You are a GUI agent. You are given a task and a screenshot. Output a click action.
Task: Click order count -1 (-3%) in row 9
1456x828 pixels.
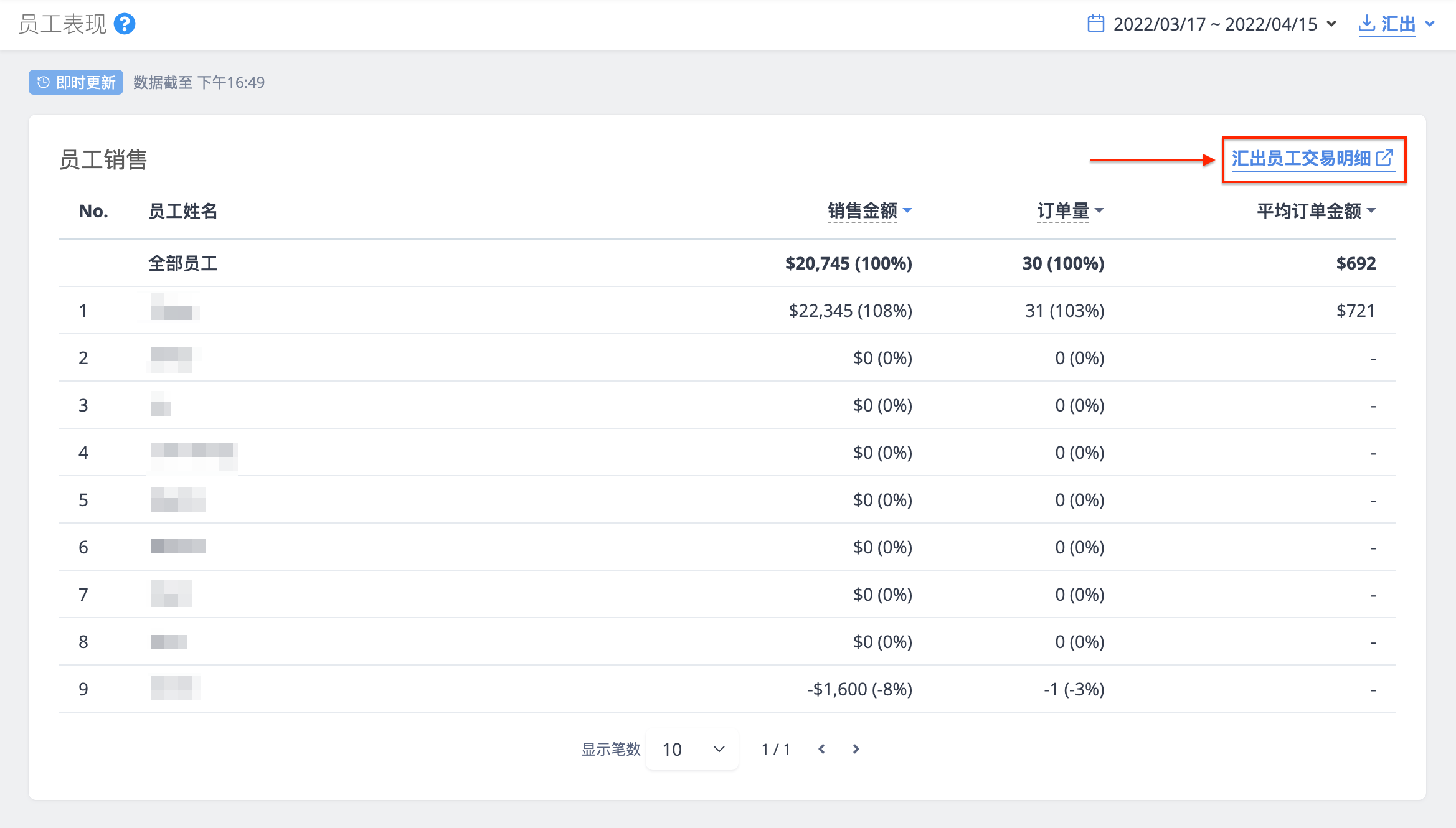click(1074, 689)
